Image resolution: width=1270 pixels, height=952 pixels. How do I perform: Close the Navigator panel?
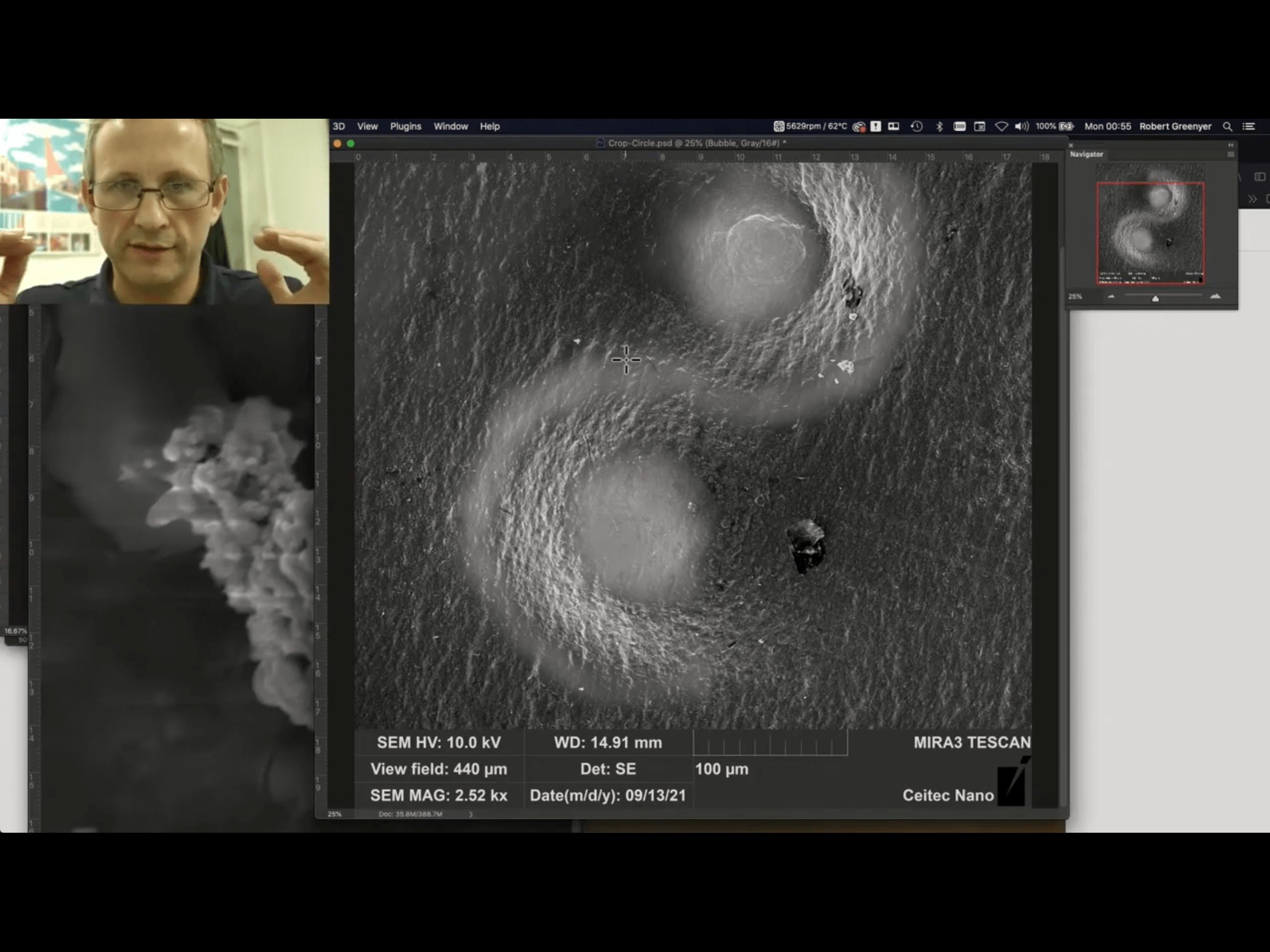coord(1071,145)
